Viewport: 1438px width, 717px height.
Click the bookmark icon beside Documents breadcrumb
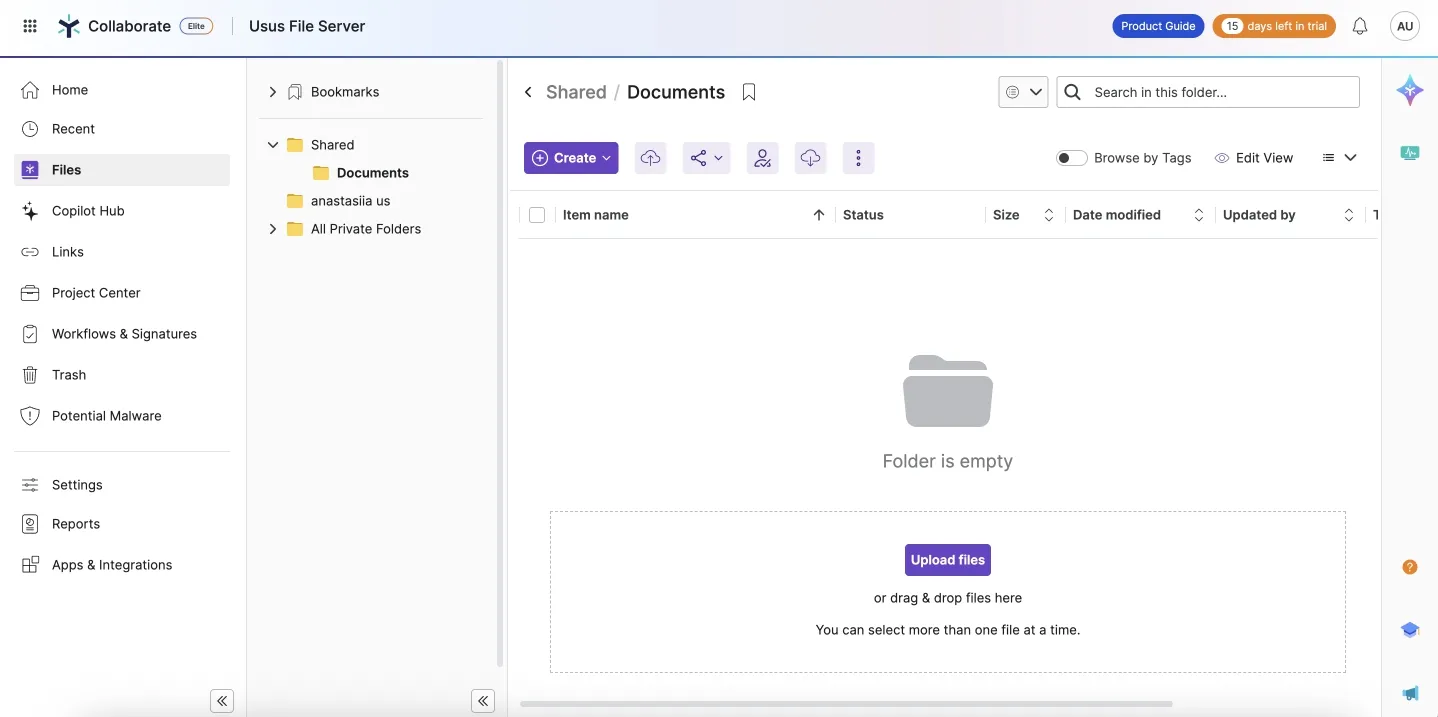pyautogui.click(x=748, y=91)
